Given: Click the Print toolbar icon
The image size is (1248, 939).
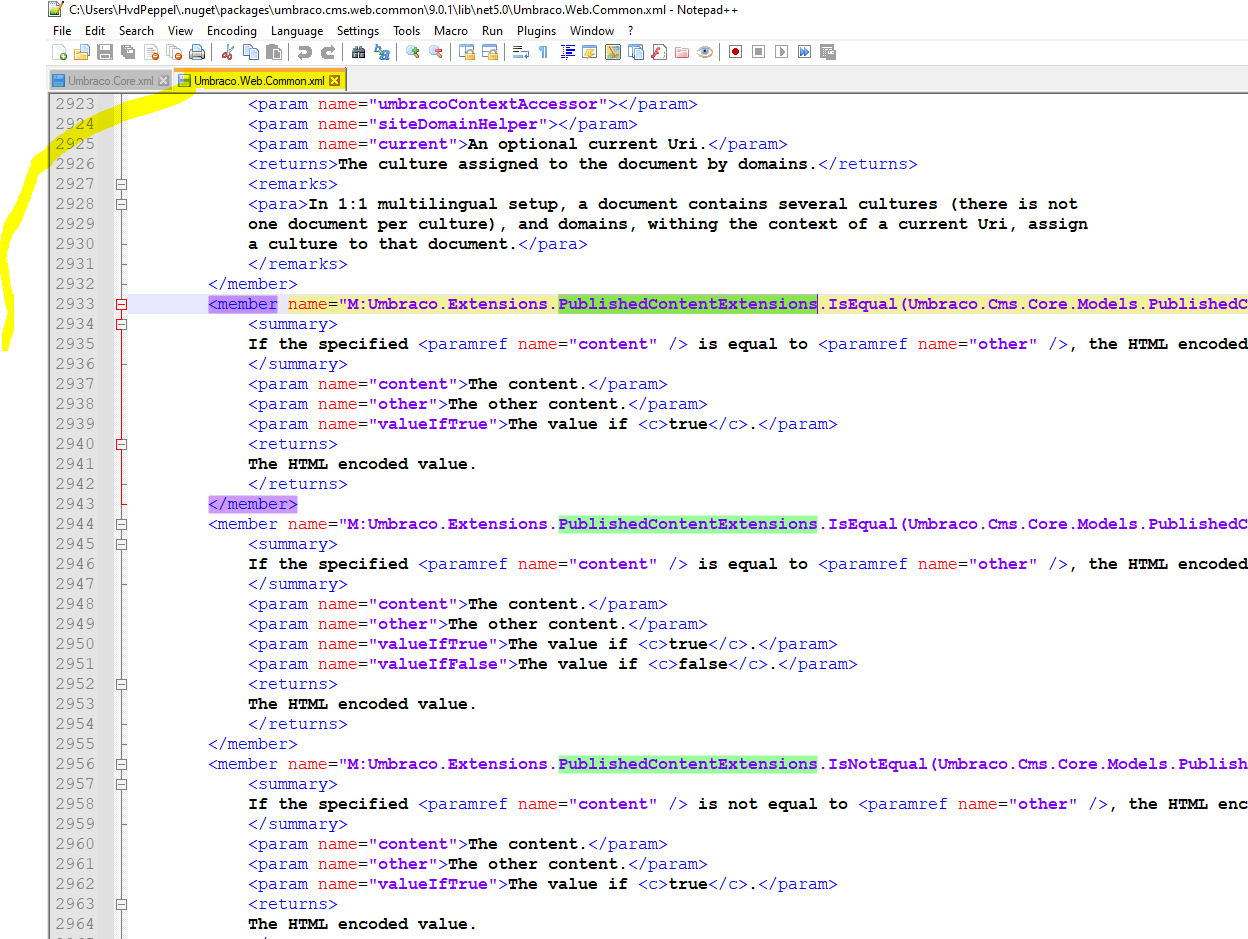Looking at the screenshot, I should (x=197, y=52).
